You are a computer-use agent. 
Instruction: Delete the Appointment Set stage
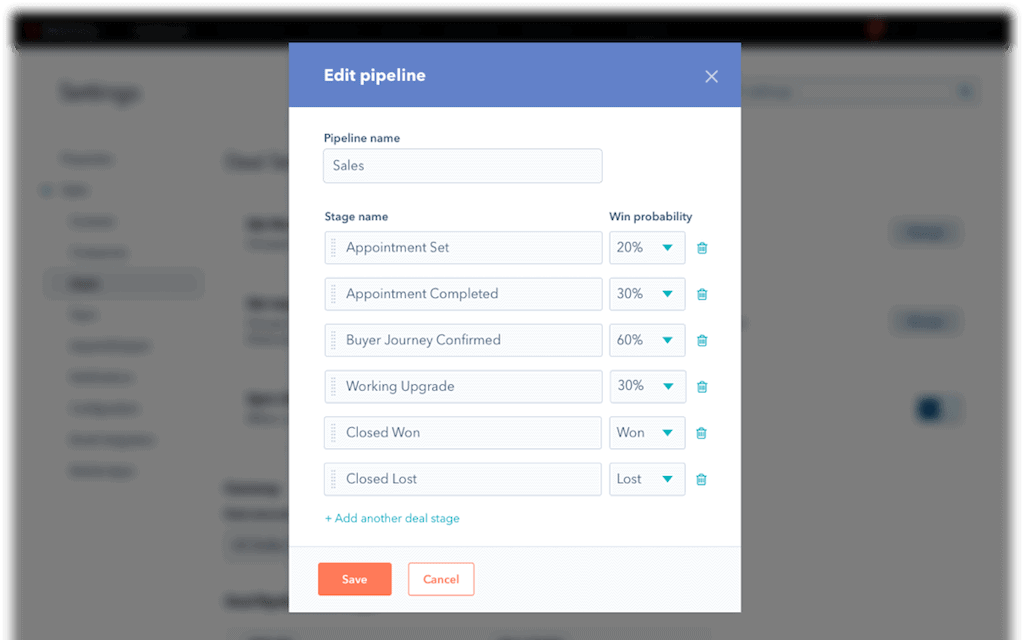pyautogui.click(x=702, y=248)
